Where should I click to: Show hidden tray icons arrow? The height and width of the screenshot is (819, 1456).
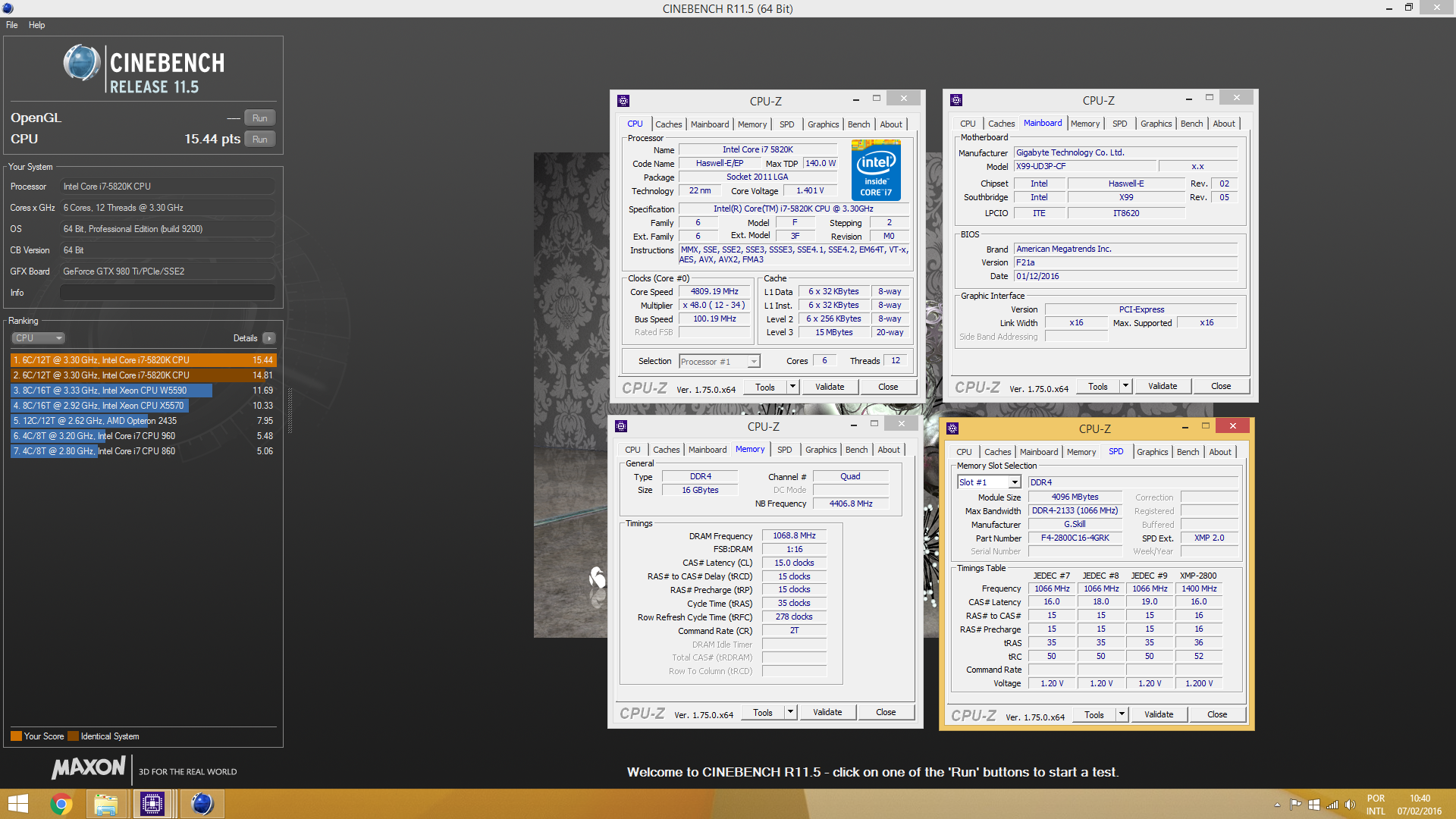[x=1278, y=805]
